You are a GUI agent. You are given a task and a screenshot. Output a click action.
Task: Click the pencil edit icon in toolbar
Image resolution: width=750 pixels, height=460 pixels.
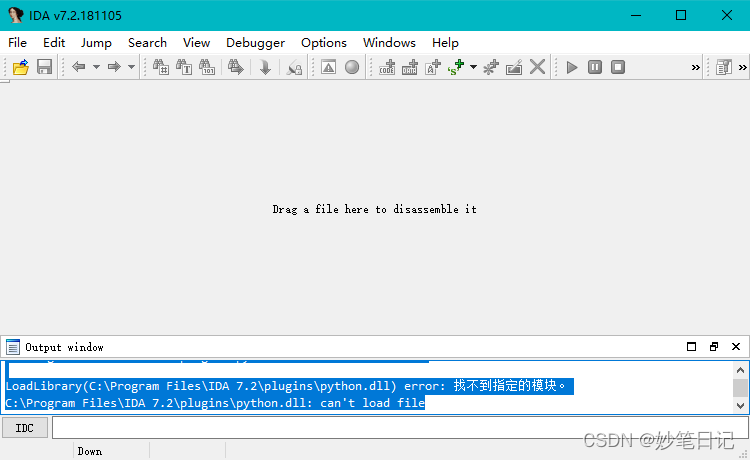514,67
